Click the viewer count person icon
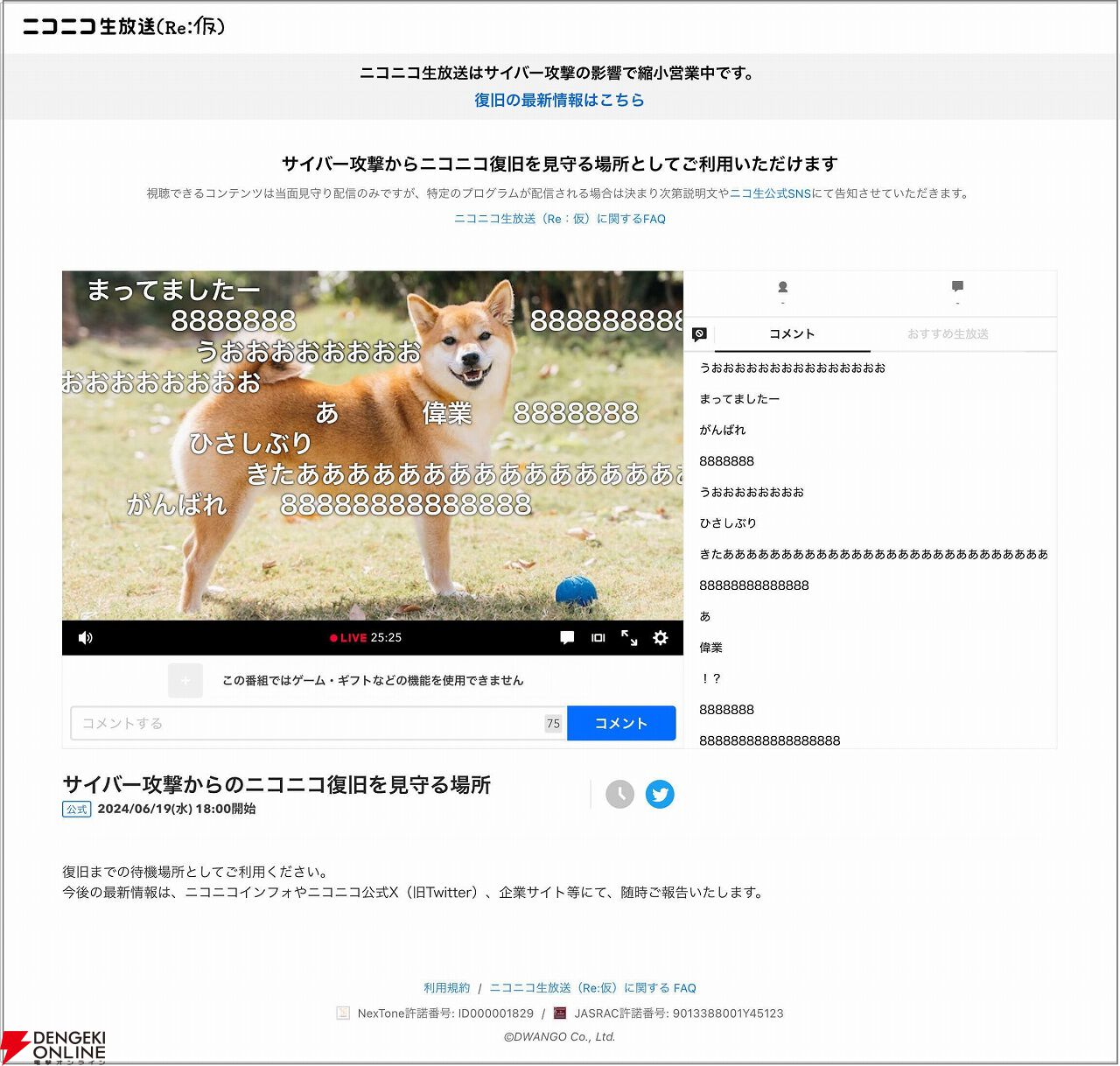 tap(783, 287)
